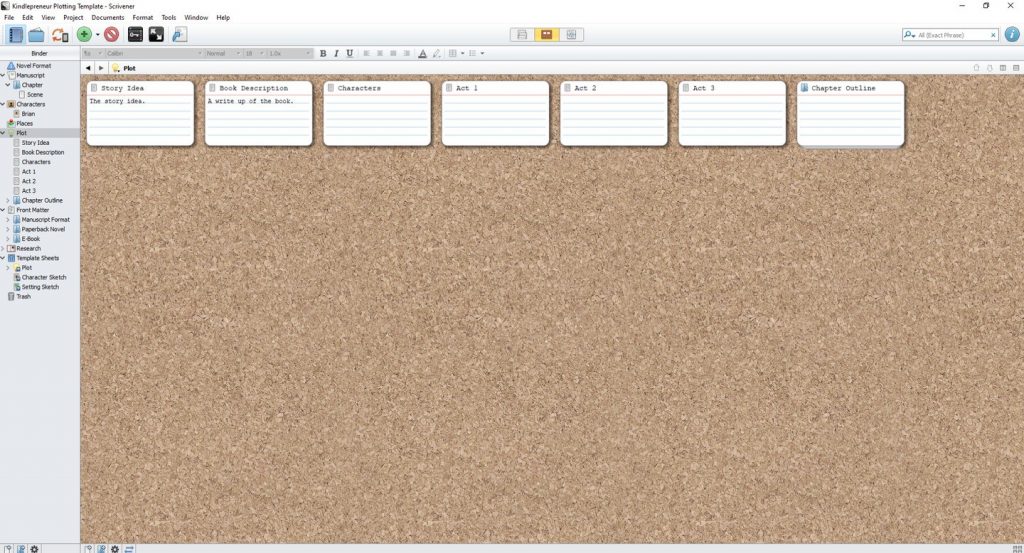Choose text color A icon
This screenshot has width=1024, height=553.
point(423,54)
